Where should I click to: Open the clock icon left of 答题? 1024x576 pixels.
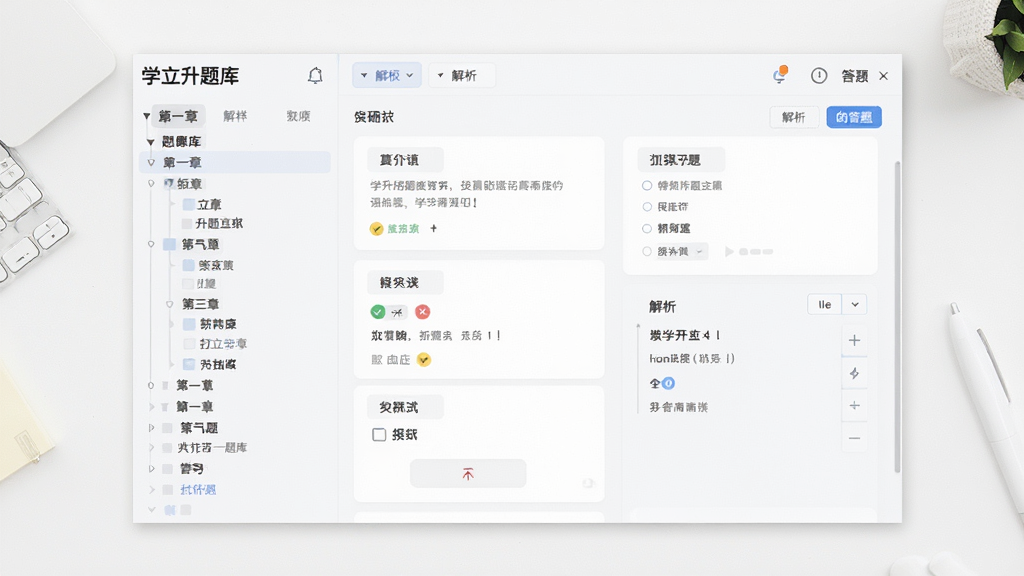(819, 76)
